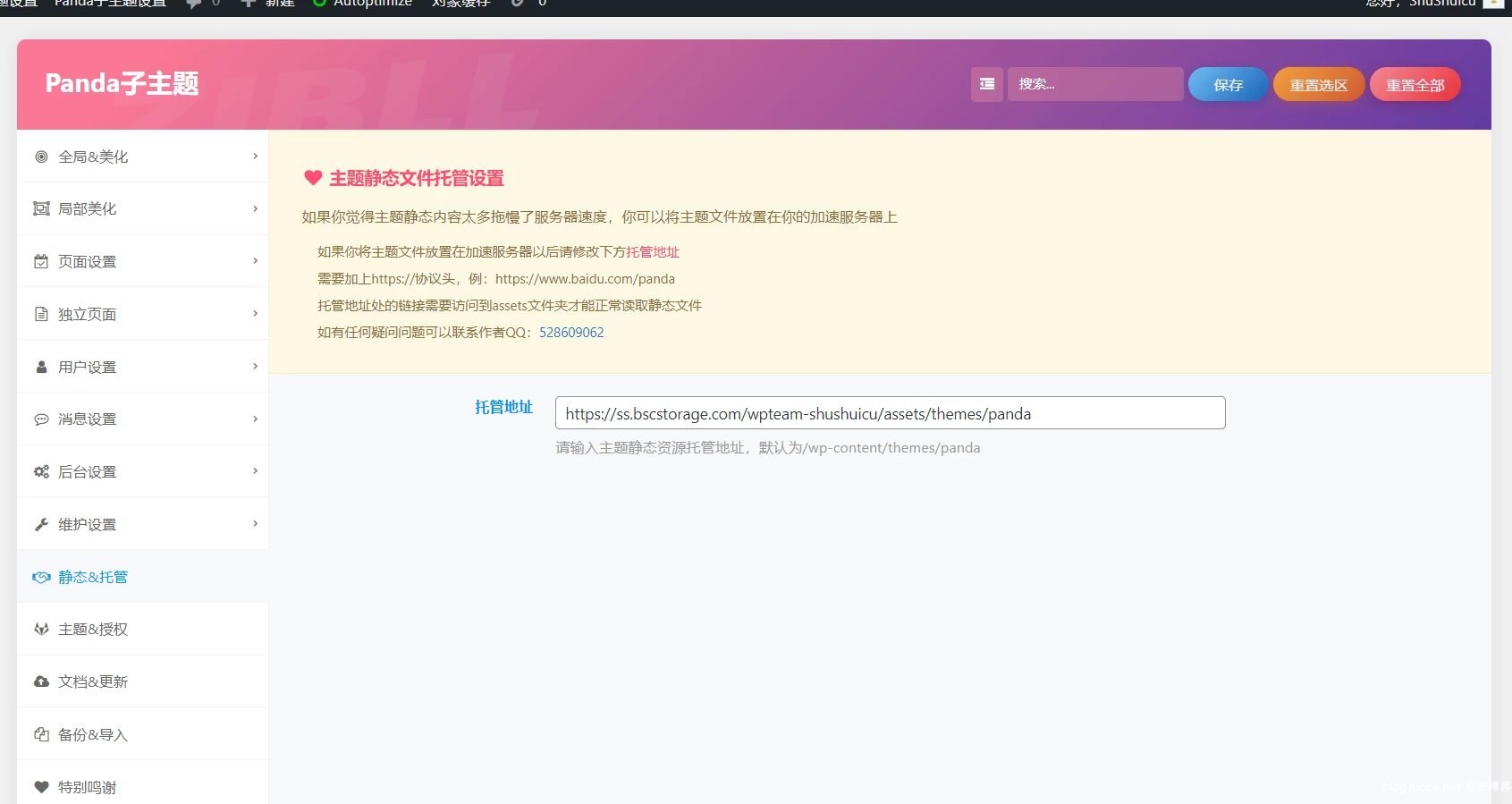Click the document icon next to 独立页面
The height and width of the screenshot is (804, 1512).
[41, 314]
